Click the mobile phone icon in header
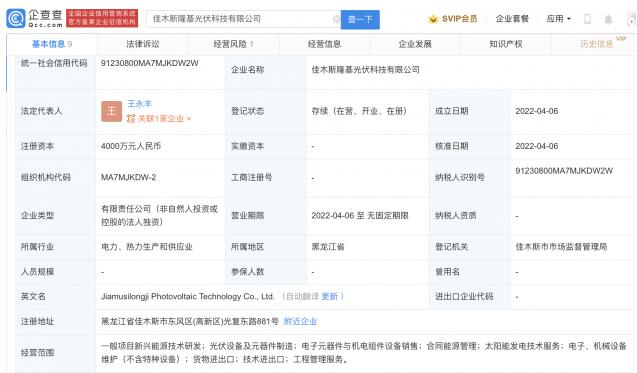Image resolution: width=637 pixels, height=373 pixels. click(587, 19)
